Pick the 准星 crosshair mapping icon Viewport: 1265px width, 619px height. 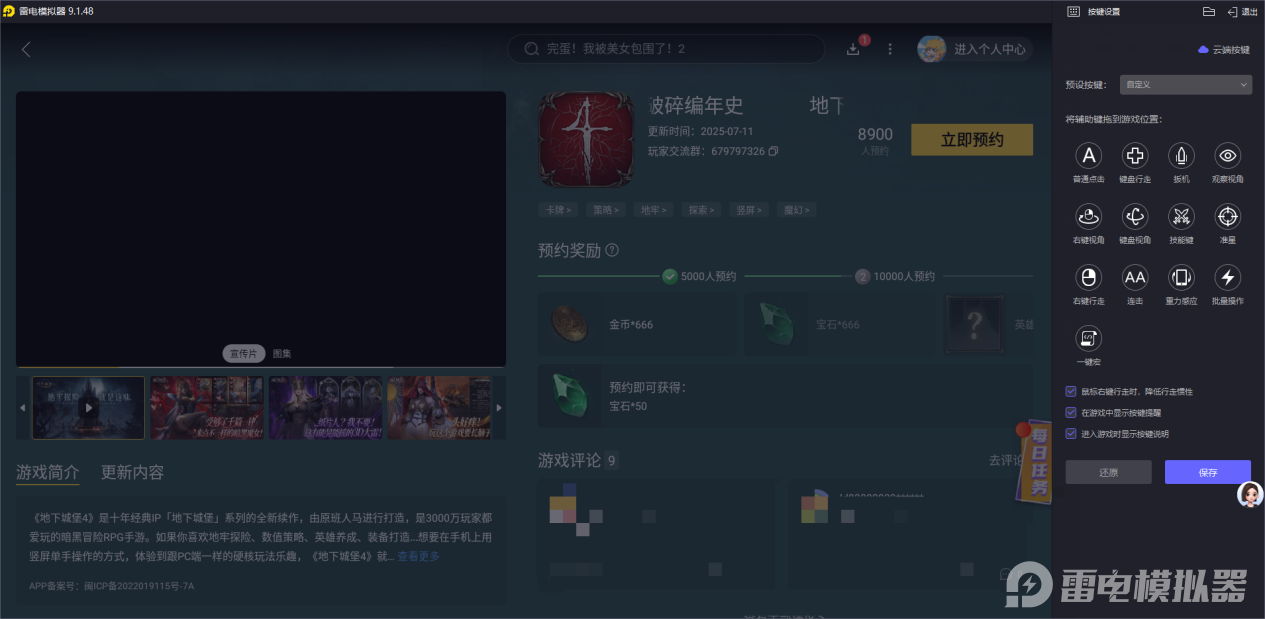1227,216
